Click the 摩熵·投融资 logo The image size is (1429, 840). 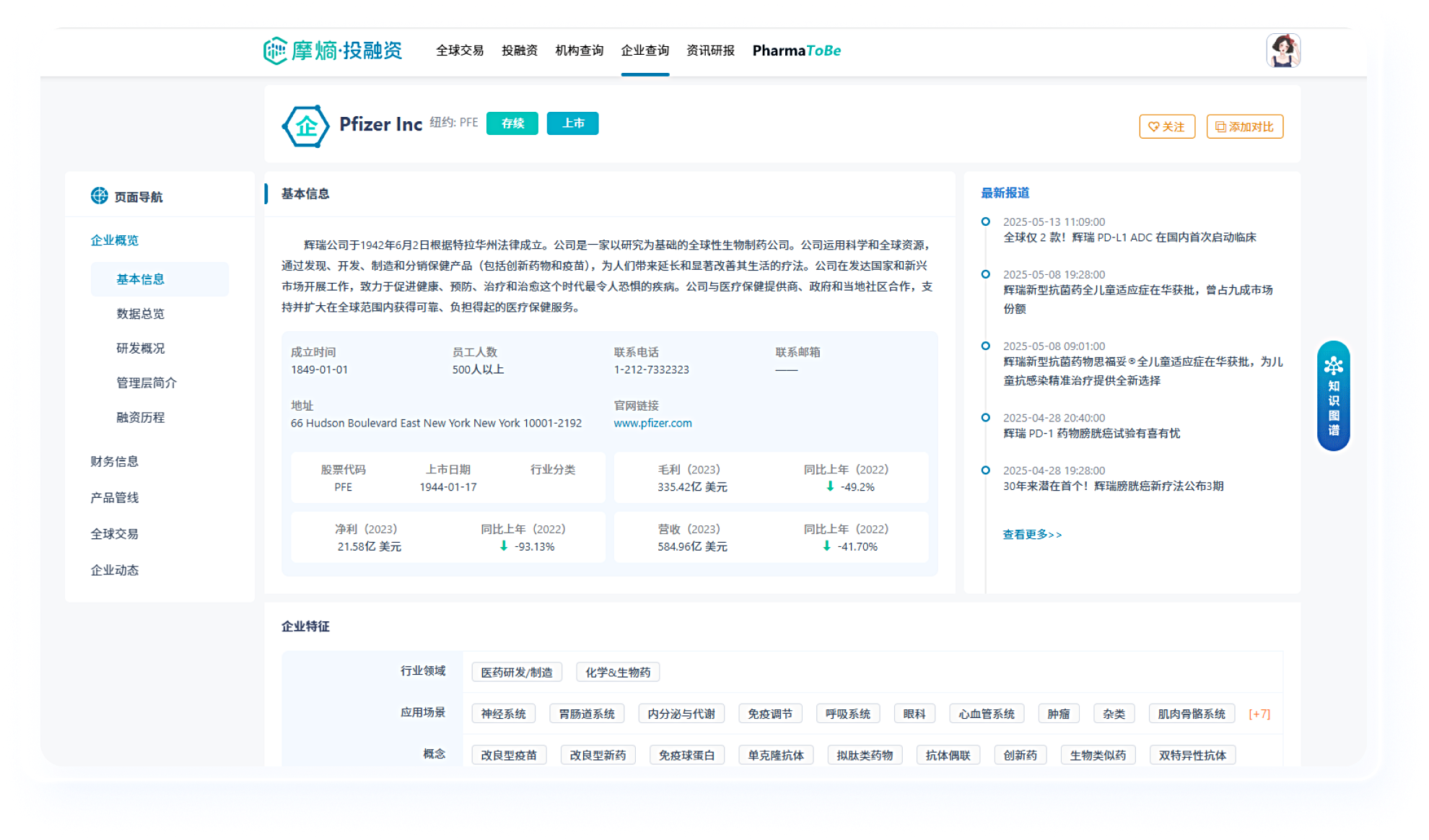tap(333, 51)
